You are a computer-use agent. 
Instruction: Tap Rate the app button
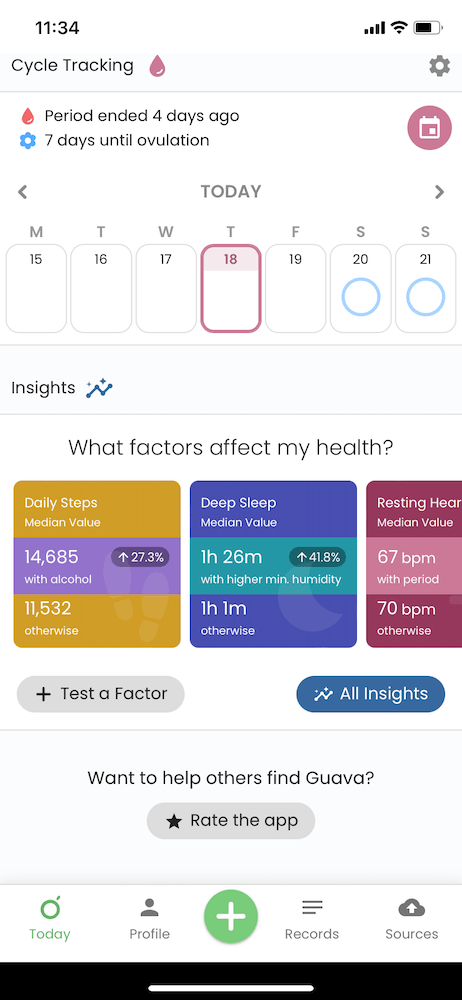click(x=231, y=821)
